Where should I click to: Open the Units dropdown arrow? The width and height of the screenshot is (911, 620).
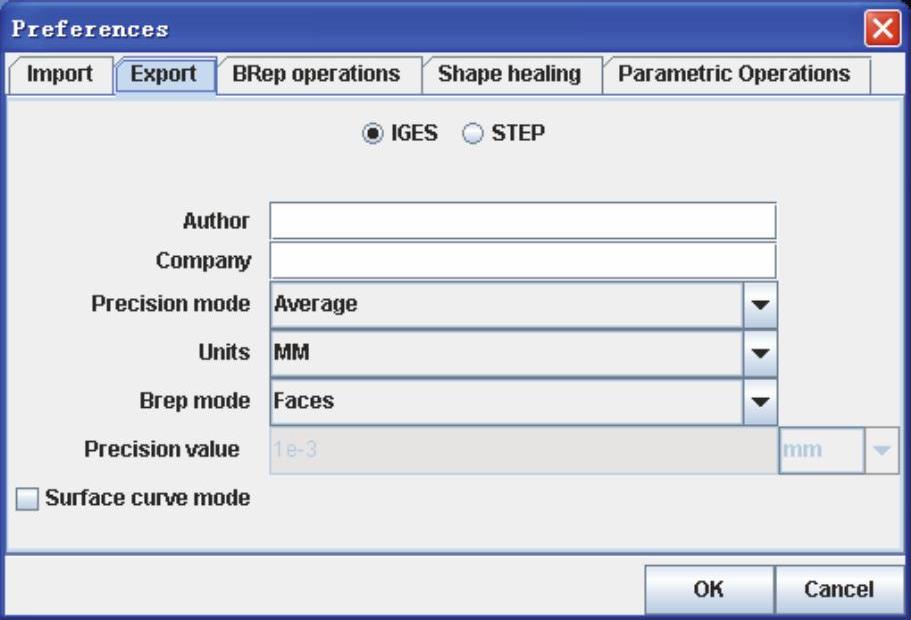tap(760, 353)
